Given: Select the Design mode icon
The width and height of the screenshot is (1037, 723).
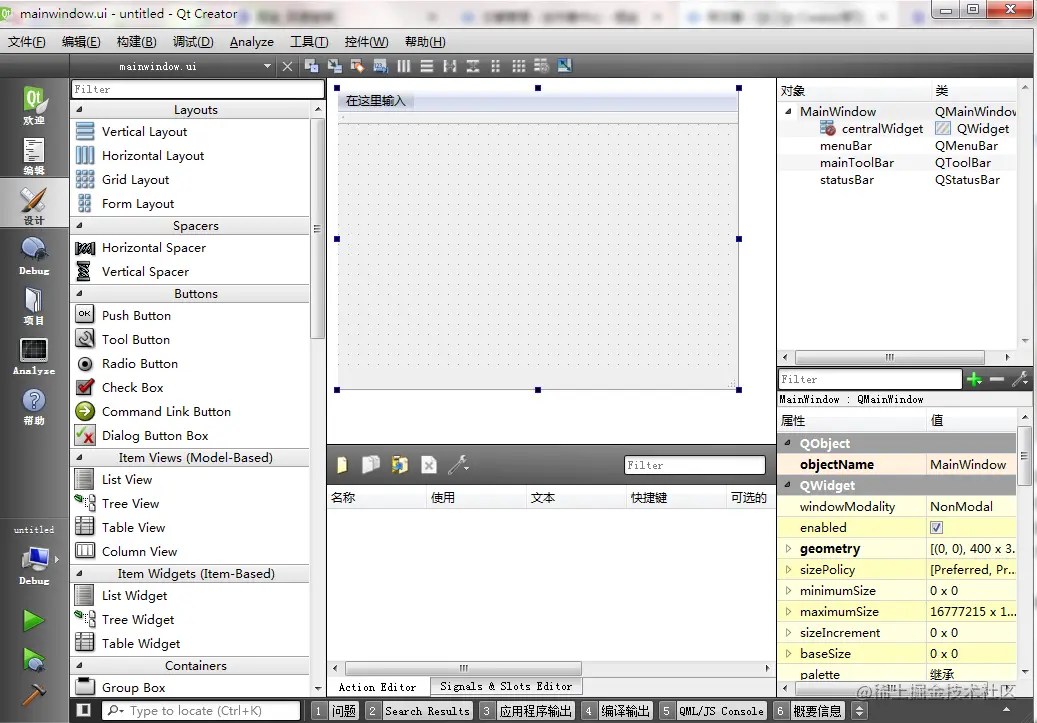Looking at the screenshot, I should coord(34,205).
